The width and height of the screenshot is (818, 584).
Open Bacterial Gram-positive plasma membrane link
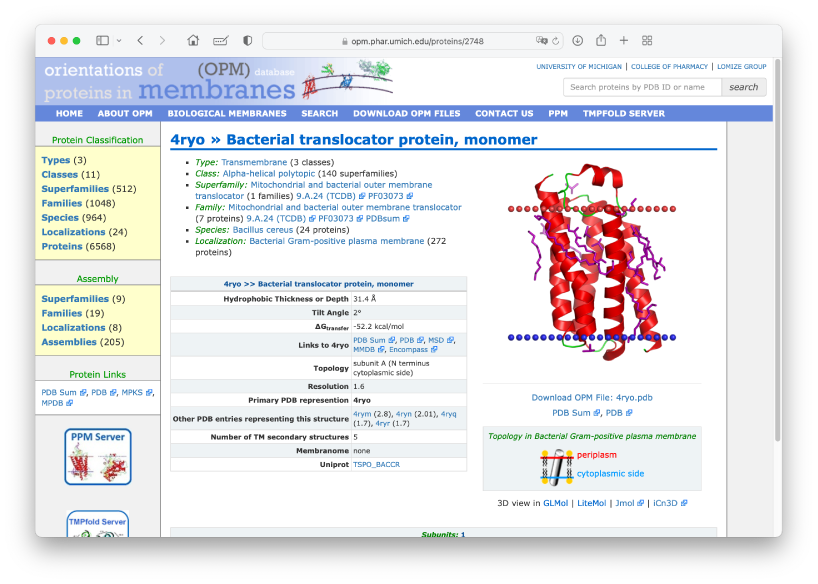click(x=336, y=241)
